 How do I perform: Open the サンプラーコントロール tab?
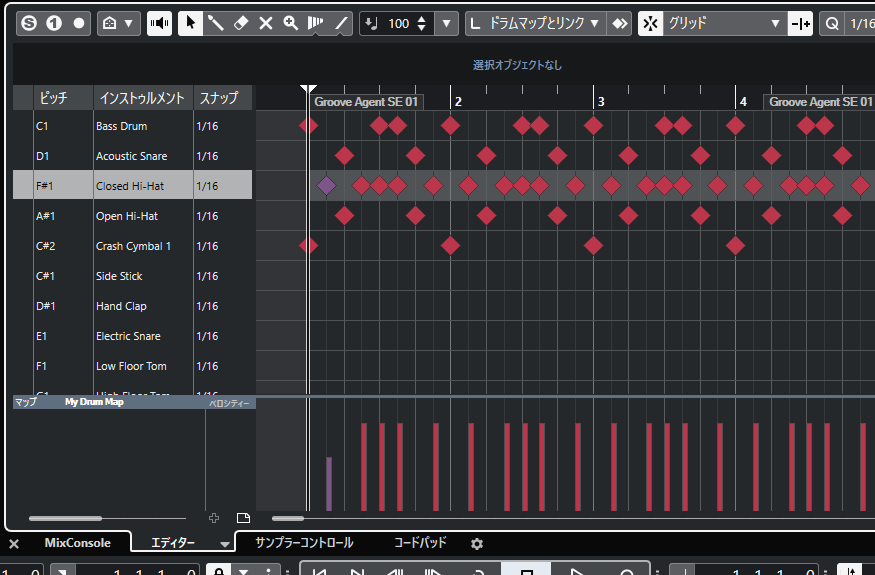pos(304,542)
